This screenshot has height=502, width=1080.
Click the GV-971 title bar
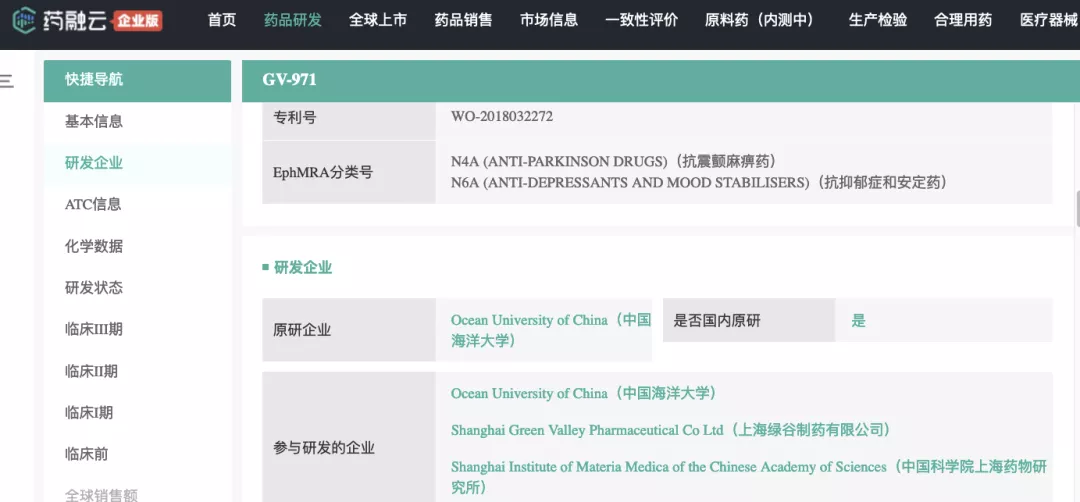coord(661,81)
